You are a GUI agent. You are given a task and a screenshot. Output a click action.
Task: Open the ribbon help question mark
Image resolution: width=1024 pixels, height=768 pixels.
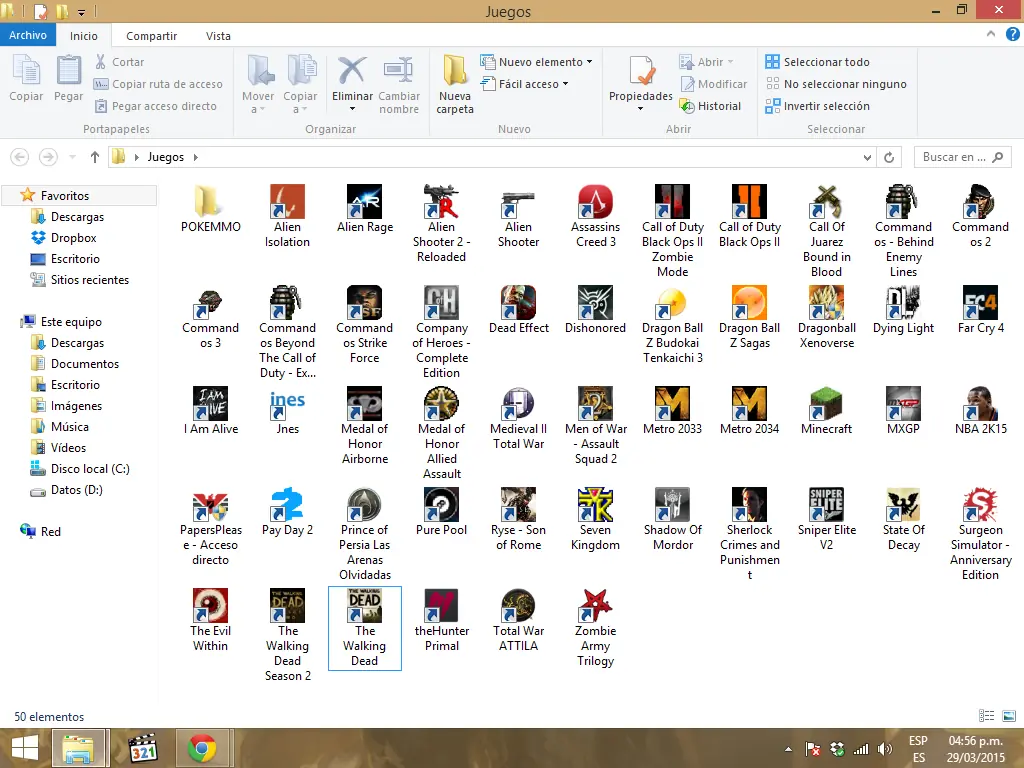pos(1012,35)
